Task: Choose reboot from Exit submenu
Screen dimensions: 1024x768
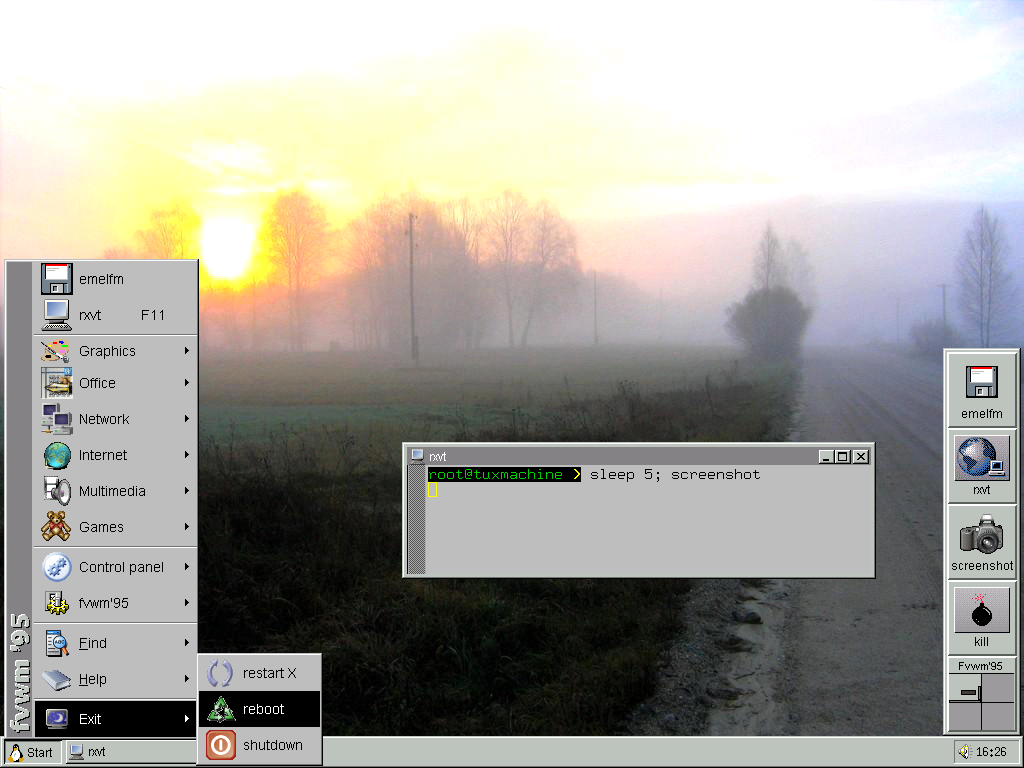Action: point(259,709)
